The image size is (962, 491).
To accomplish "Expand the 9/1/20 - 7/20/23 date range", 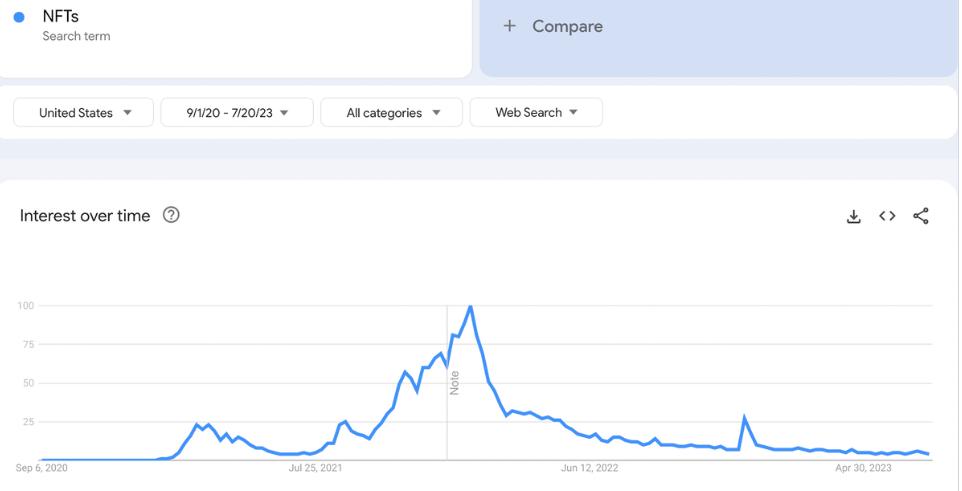I will pyautogui.click(x=237, y=113).
